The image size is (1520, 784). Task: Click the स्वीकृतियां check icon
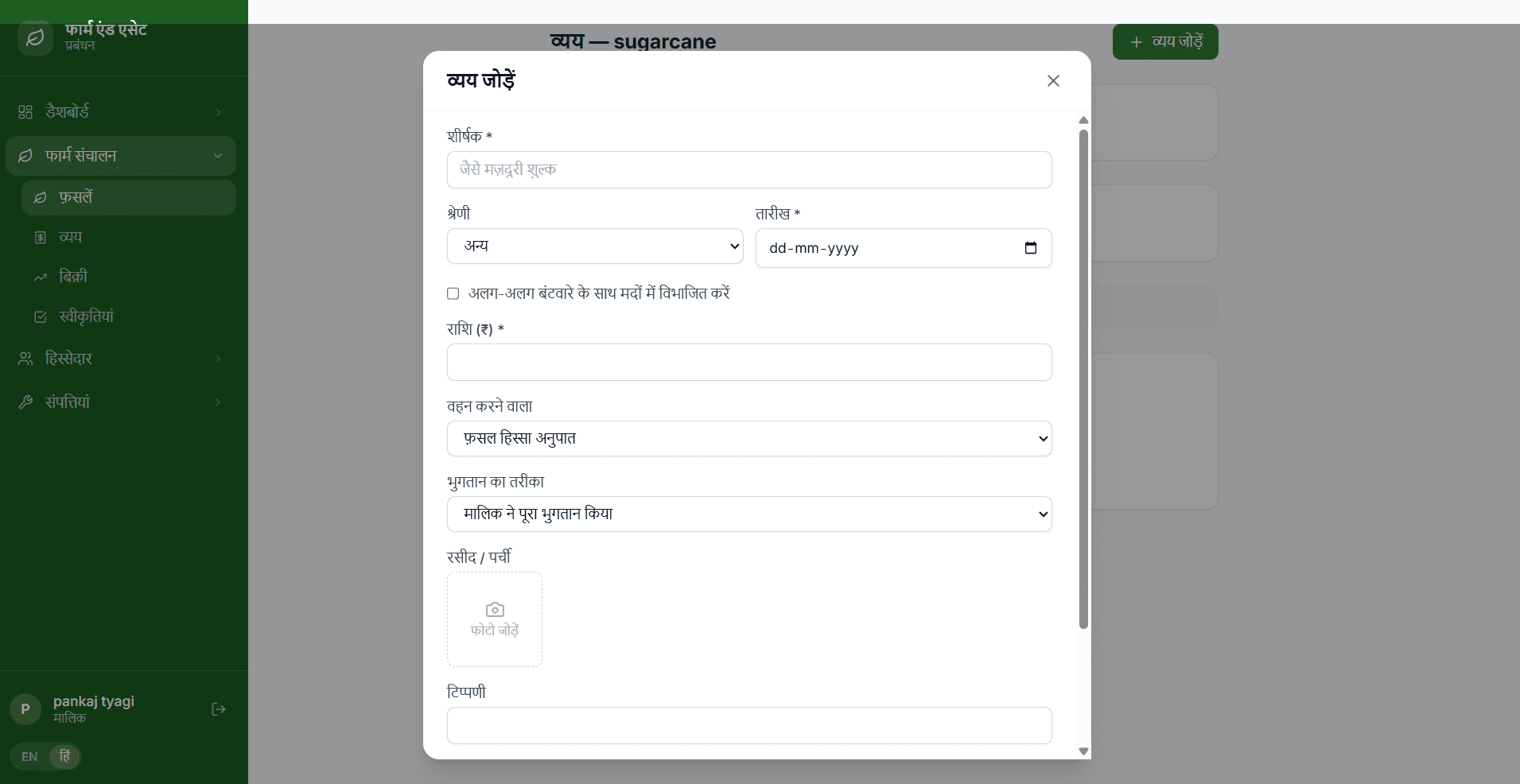tap(41, 316)
